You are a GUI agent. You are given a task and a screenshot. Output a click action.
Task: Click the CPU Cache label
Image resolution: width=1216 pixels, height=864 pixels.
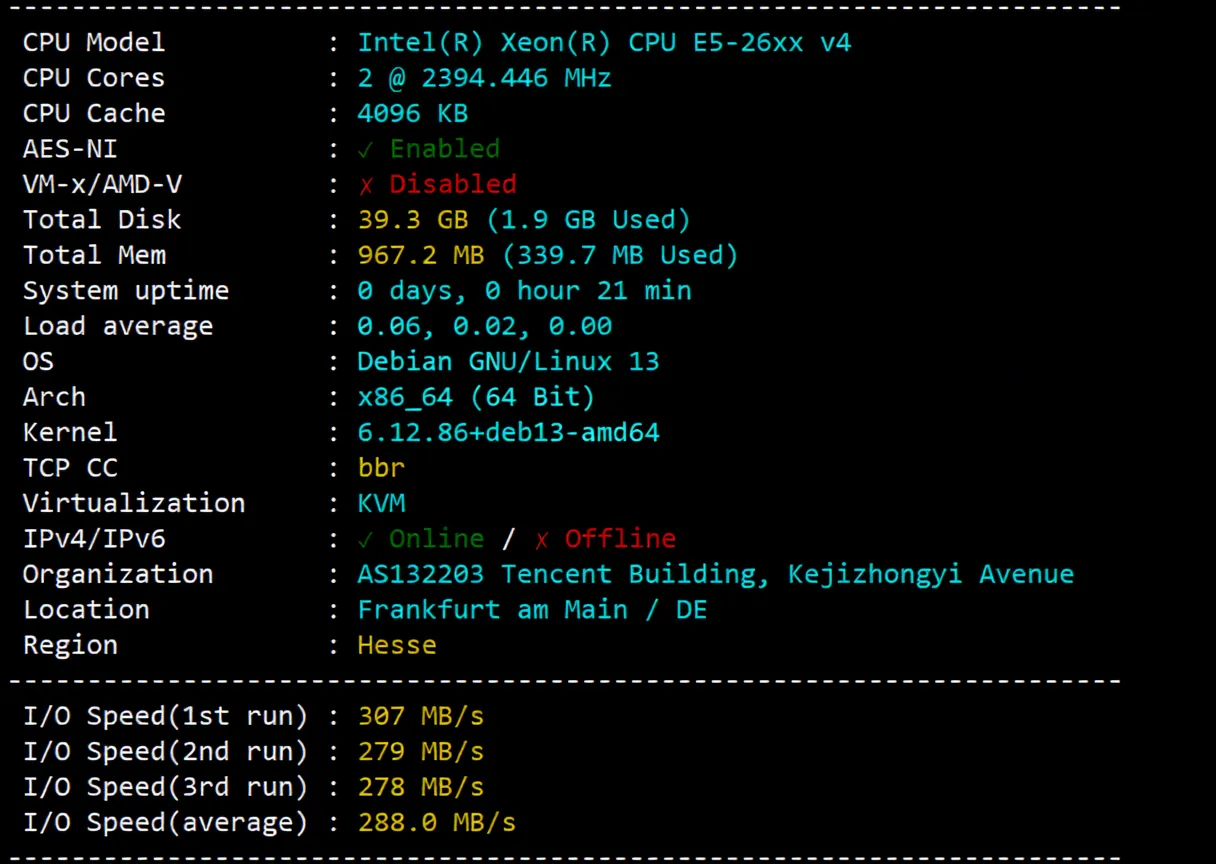(x=94, y=113)
